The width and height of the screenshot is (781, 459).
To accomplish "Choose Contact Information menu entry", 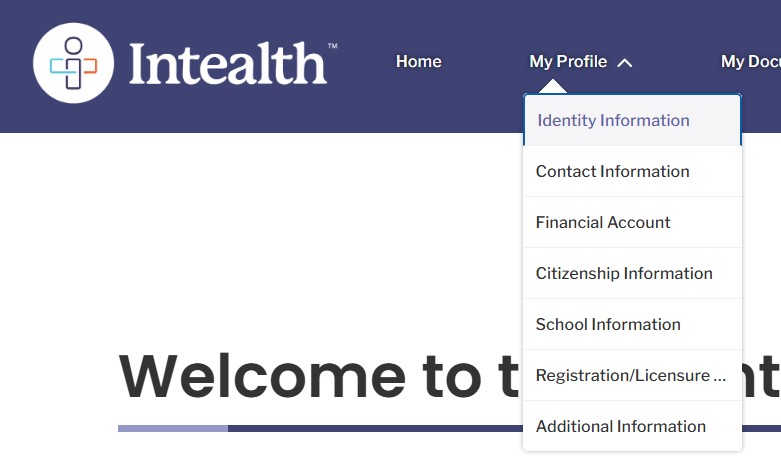I will 632,171.
